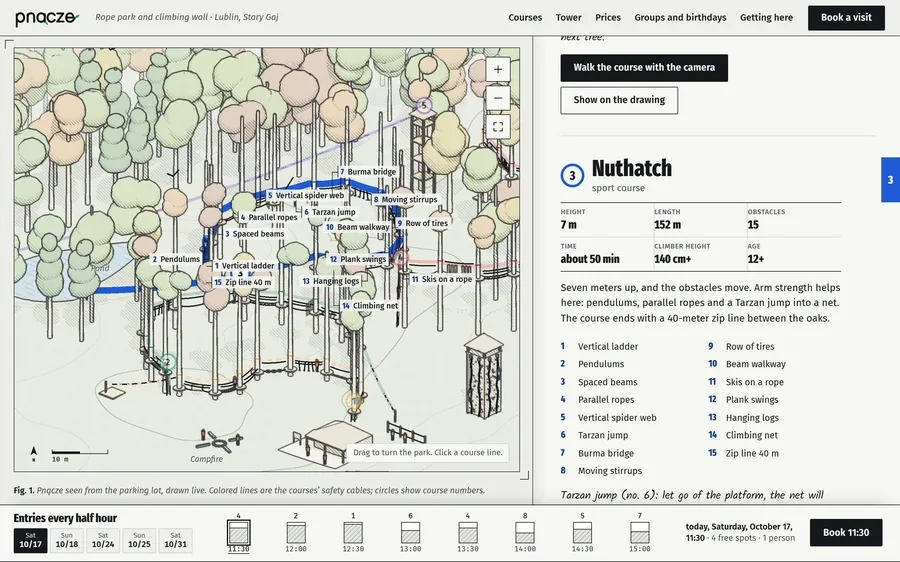Open the Prices menu item

point(608,17)
